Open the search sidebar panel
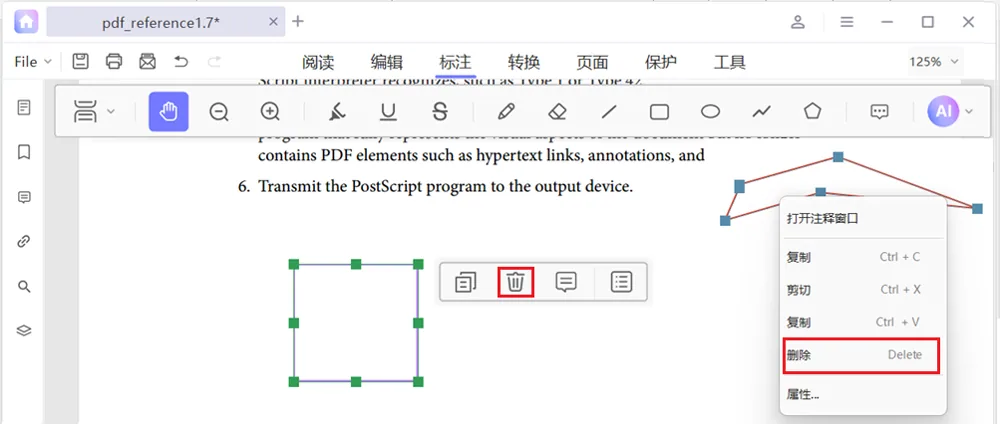This screenshot has width=1000, height=424. [x=24, y=286]
